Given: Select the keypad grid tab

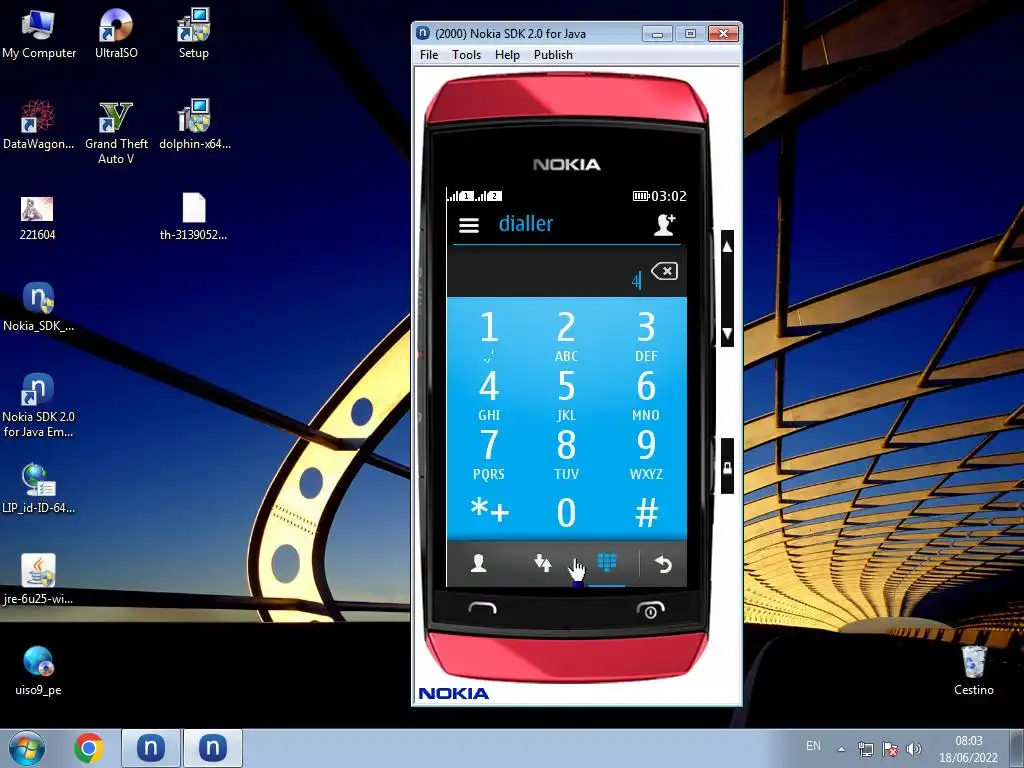Looking at the screenshot, I should pos(607,562).
